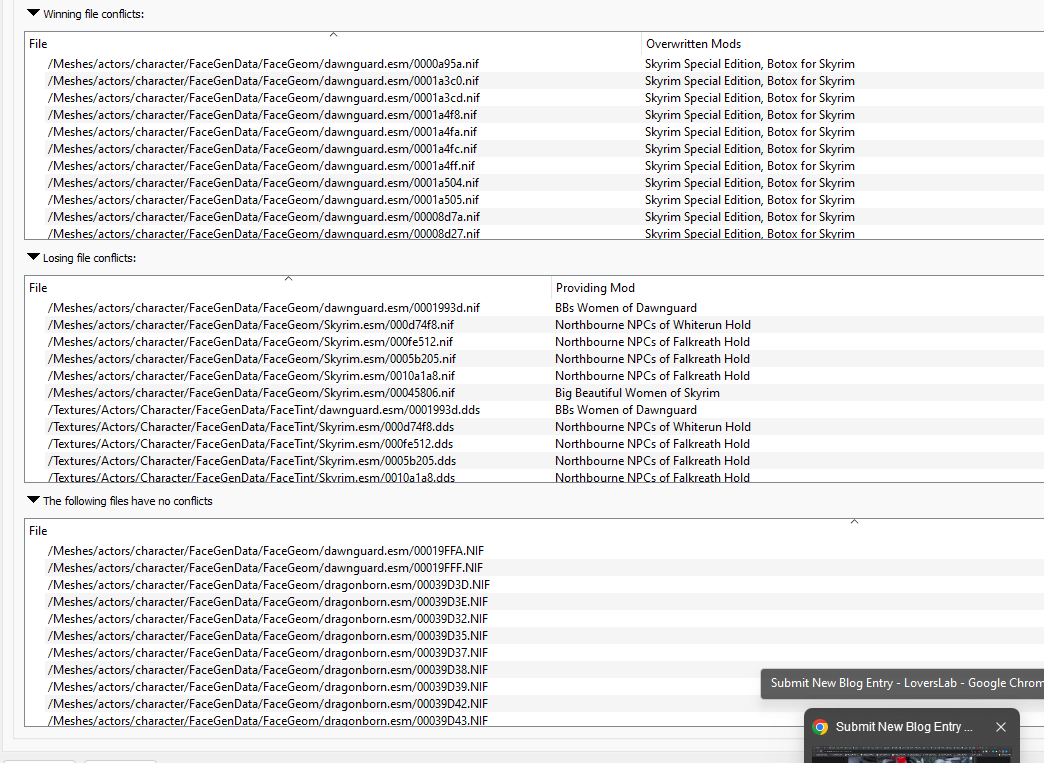This screenshot has height=763, width=1044.
Task: Click Overwritten Mods cell for 0000a95a.nif
Action: point(750,64)
